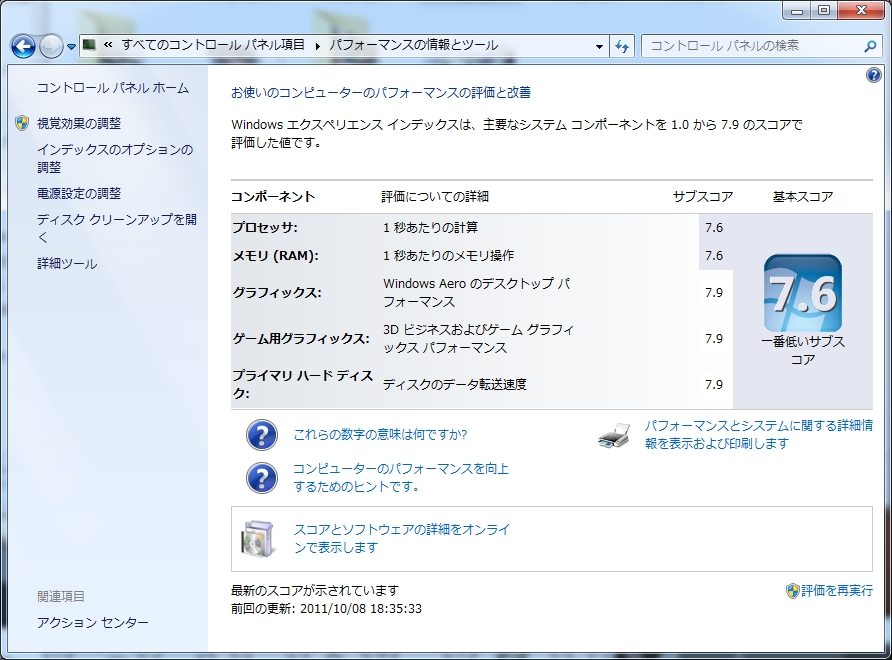
Task: Open パフォーマンスとシステムに関する詳細情報 print link
Action: (x=759, y=434)
